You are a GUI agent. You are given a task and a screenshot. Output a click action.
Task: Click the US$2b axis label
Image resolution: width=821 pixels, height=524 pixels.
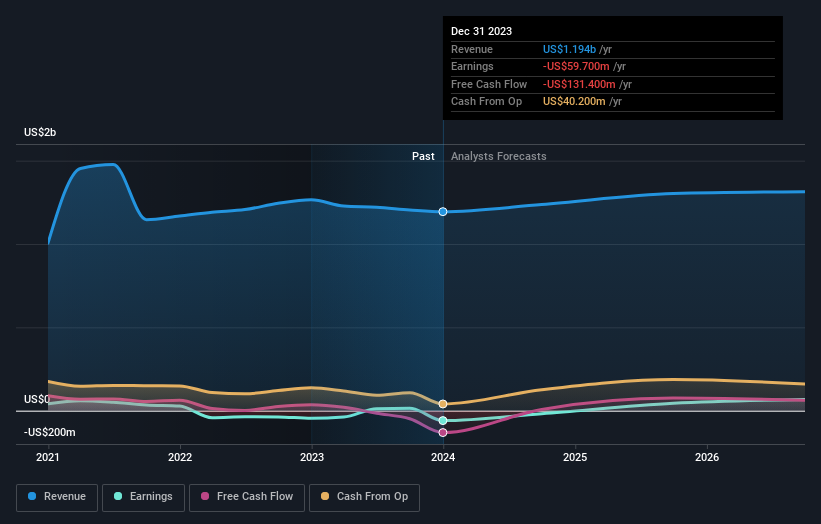click(40, 132)
